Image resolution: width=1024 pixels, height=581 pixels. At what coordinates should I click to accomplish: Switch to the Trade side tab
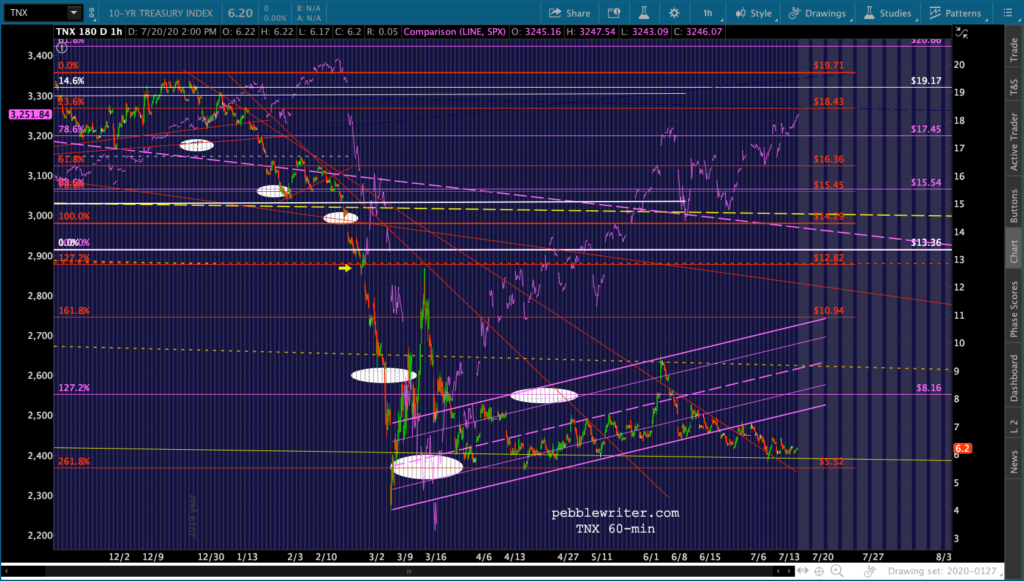(1014, 50)
